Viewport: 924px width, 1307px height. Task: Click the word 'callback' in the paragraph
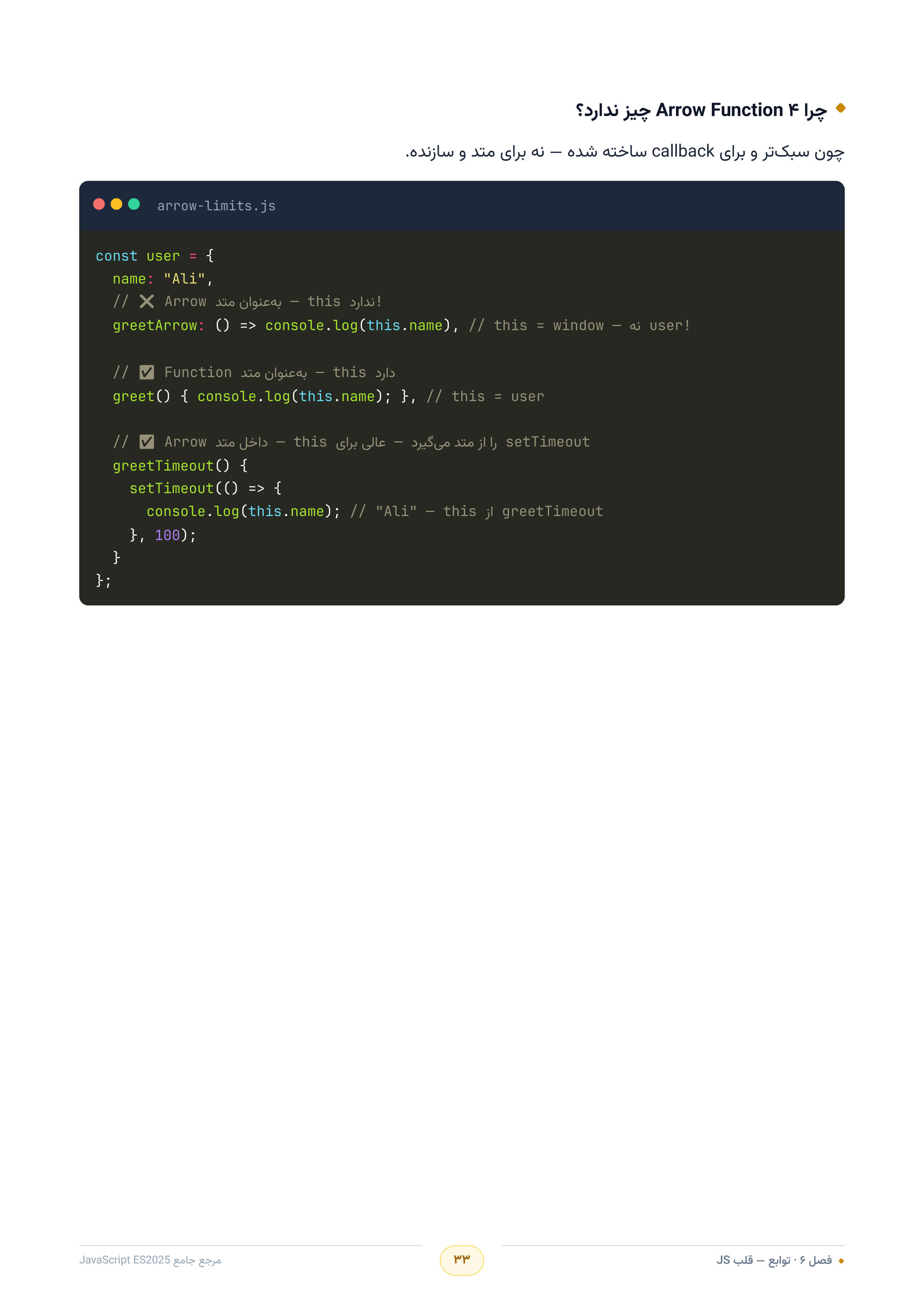(x=682, y=151)
